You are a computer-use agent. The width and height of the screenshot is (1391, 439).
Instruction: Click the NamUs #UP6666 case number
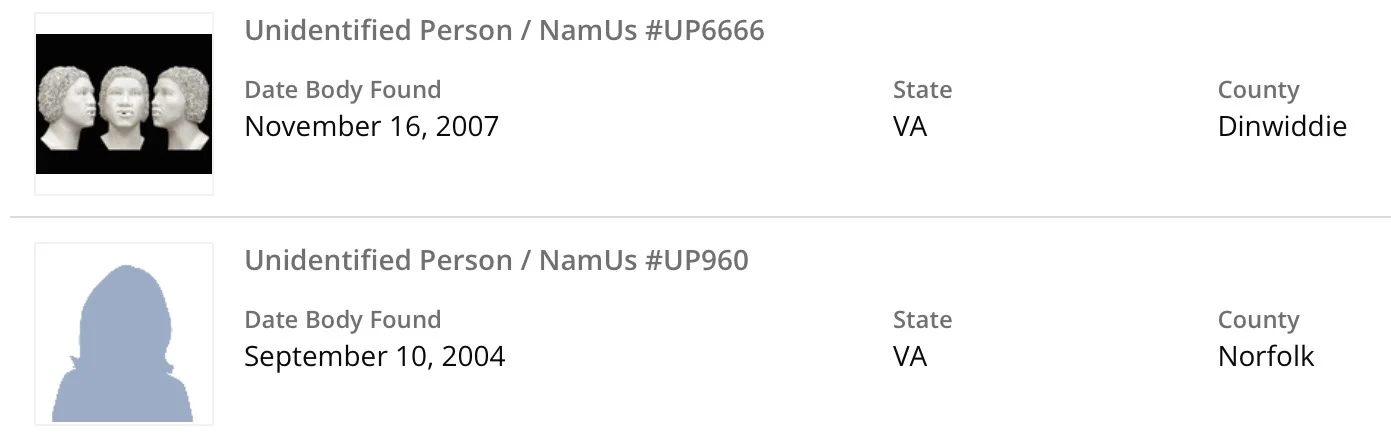pos(651,31)
